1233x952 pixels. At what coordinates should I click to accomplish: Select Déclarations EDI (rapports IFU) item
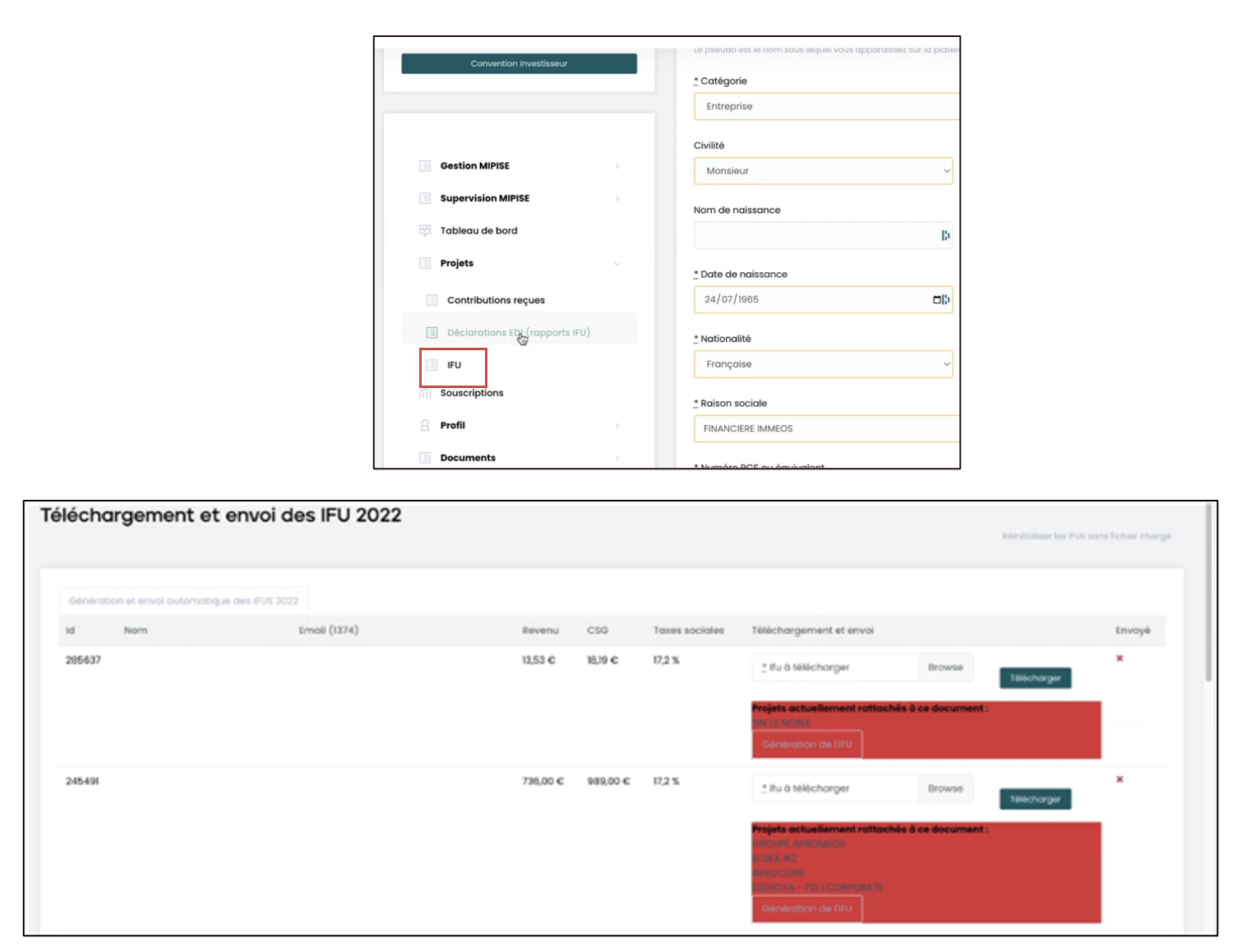tap(518, 333)
